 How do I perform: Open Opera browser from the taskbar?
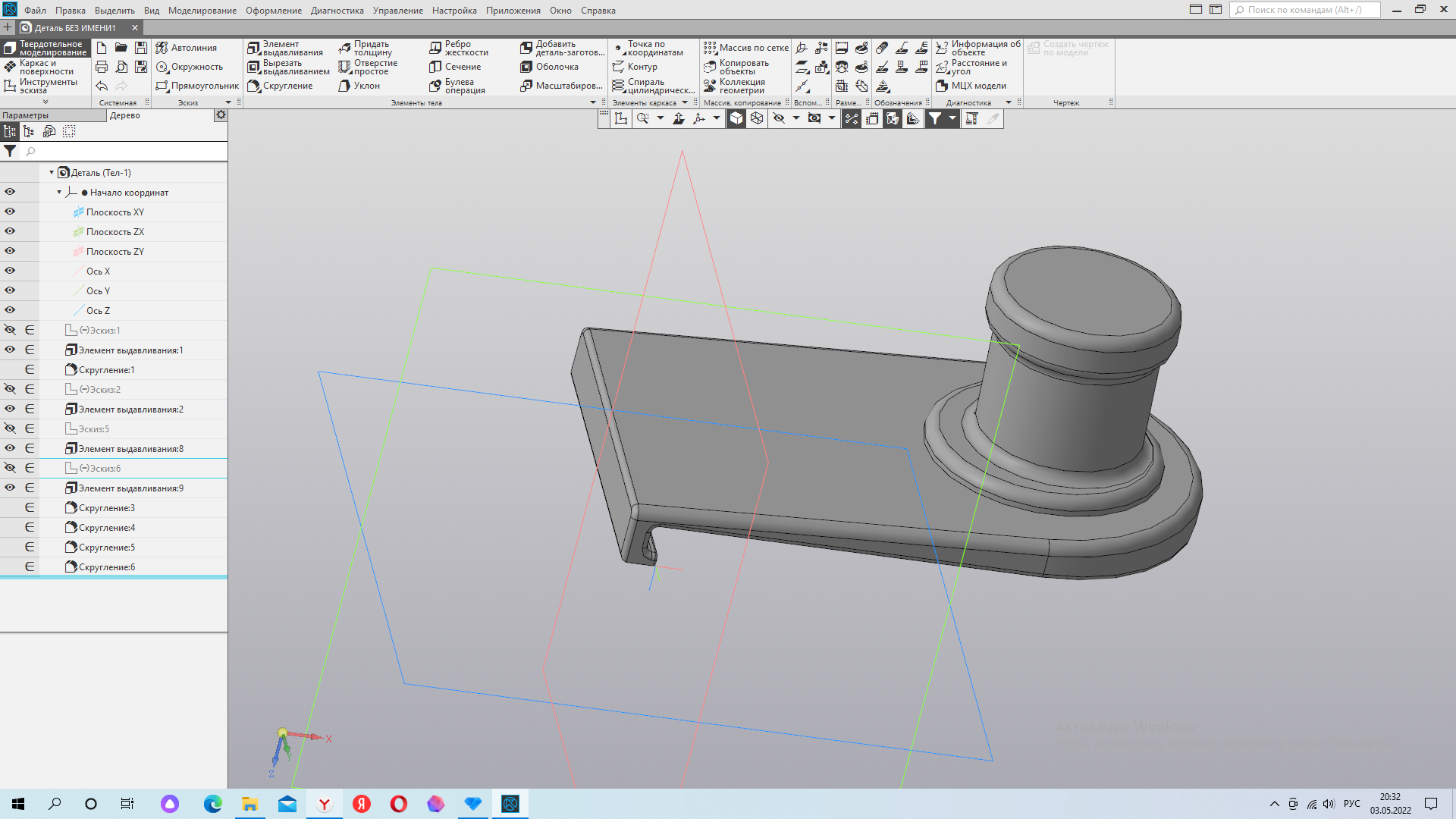399,804
